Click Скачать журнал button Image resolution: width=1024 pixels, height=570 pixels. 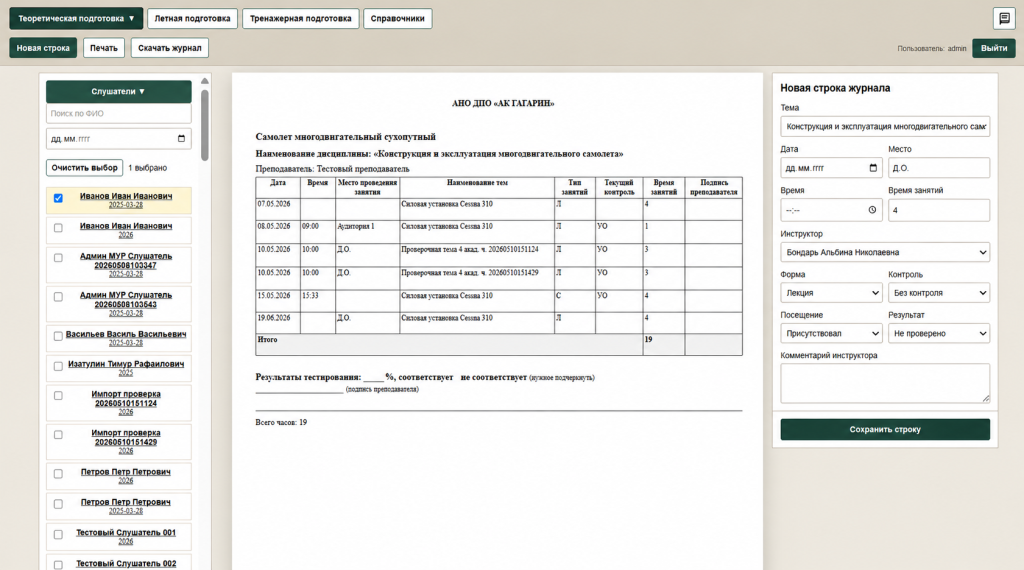pyautogui.click(x=170, y=48)
